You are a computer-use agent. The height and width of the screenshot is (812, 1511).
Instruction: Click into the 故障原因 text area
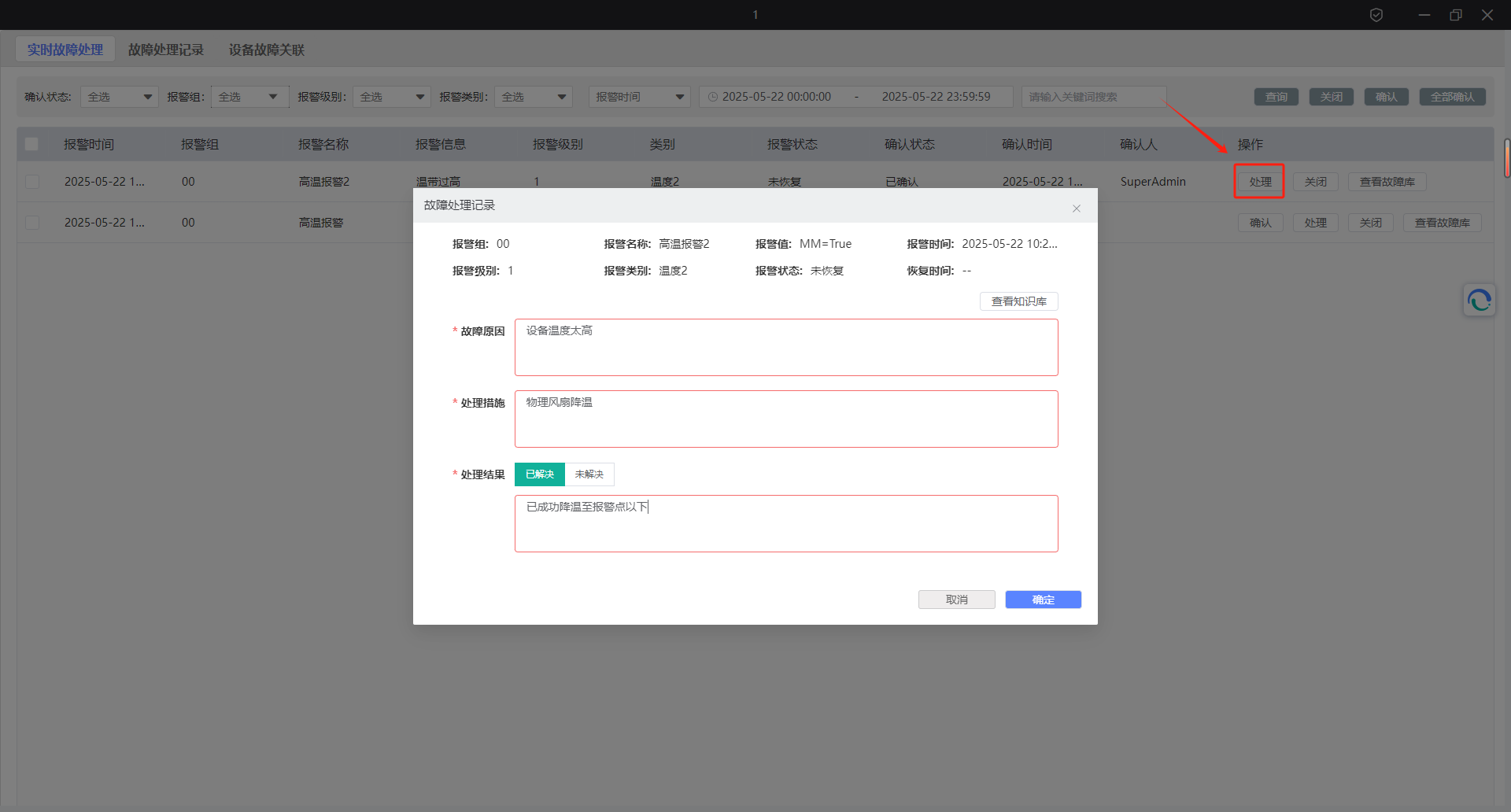(x=785, y=347)
